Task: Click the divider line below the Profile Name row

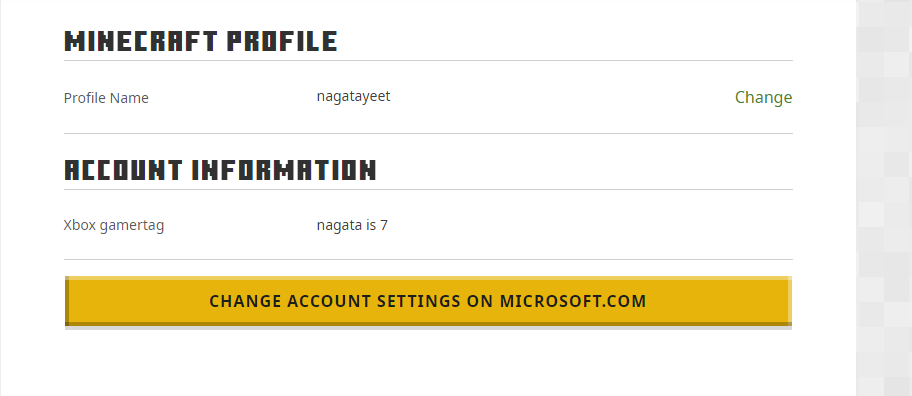Action: (x=428, y=134)
